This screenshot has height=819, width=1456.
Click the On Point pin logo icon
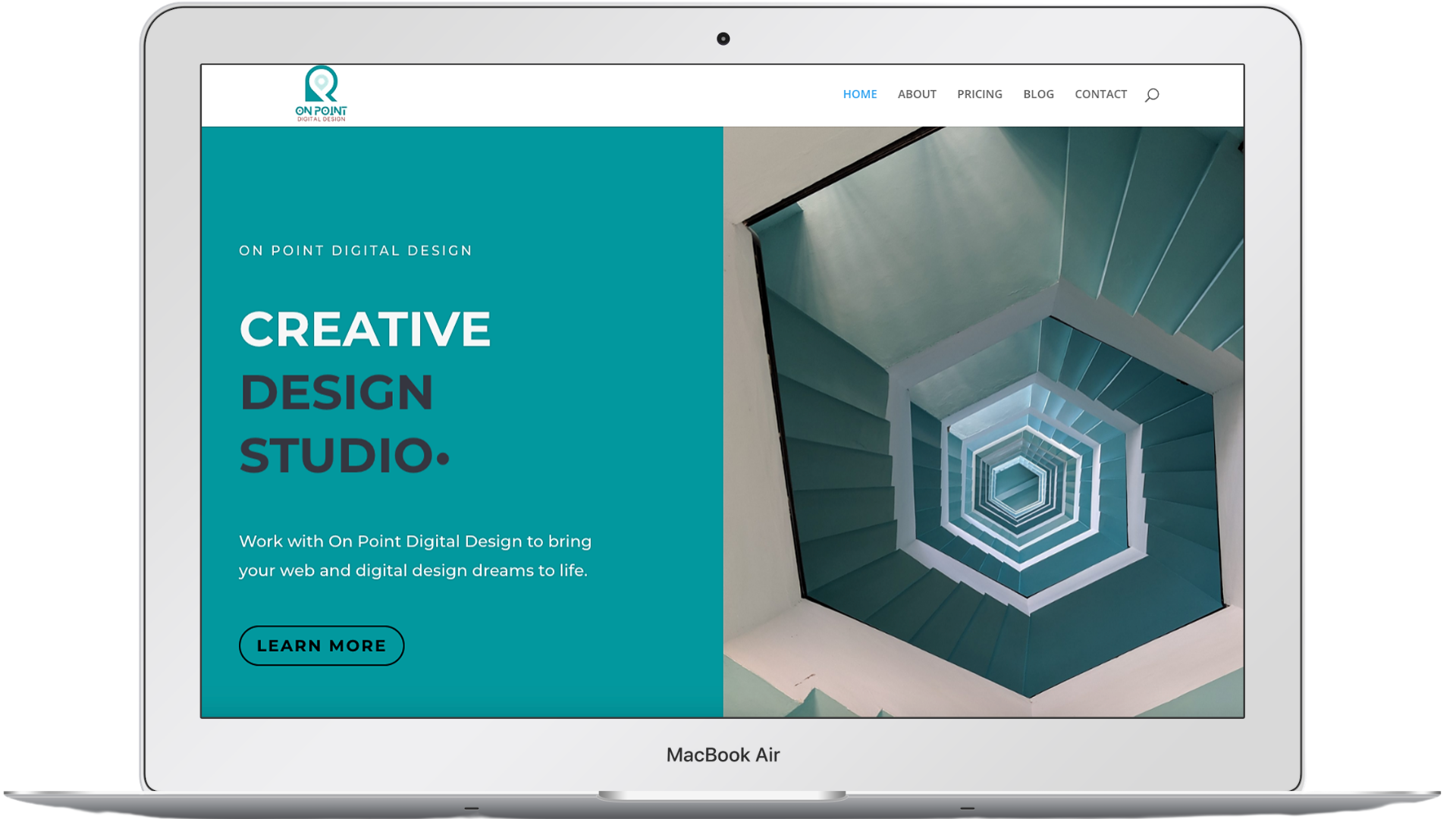click(321, 83)
